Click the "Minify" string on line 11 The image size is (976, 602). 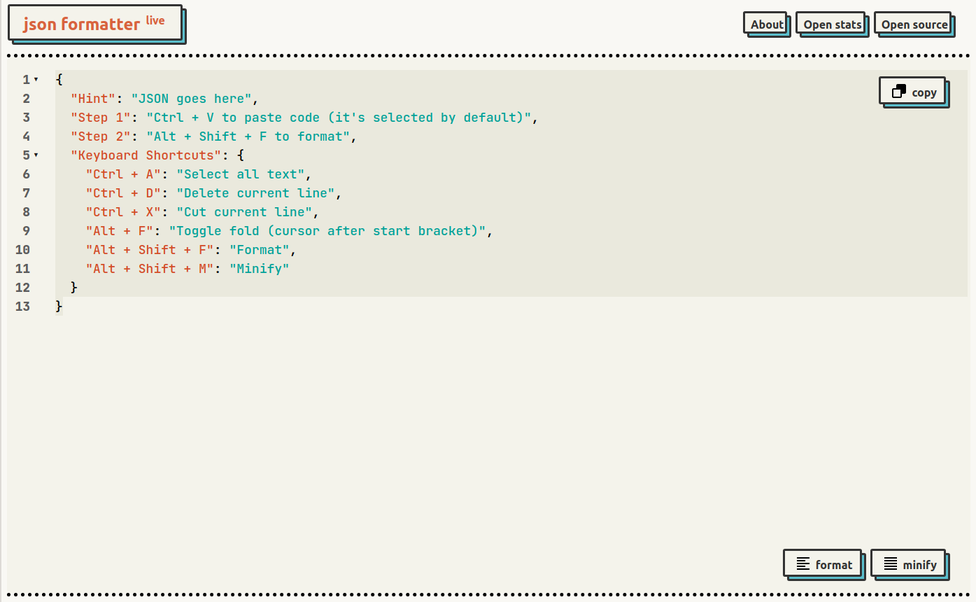click(259, 268)
